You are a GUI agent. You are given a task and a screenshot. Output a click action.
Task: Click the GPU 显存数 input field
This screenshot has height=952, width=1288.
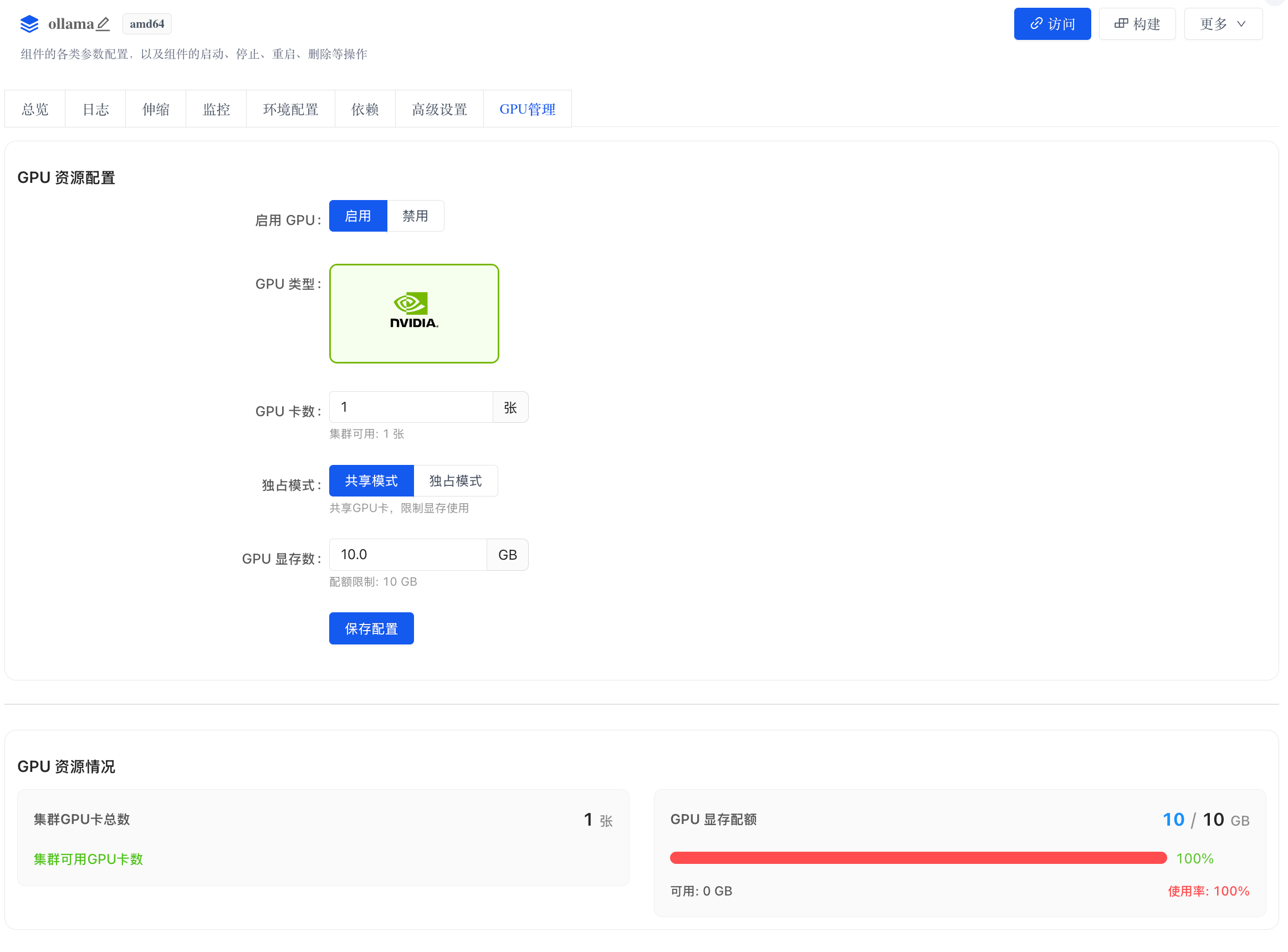pos(407,554)
